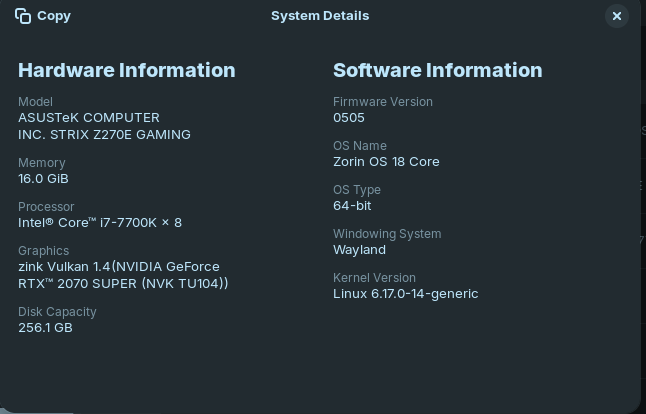Select the 16.0 GiB memory value
This screenshot has width=646, height=414.
pyautogui.click(x=43, y=179)
